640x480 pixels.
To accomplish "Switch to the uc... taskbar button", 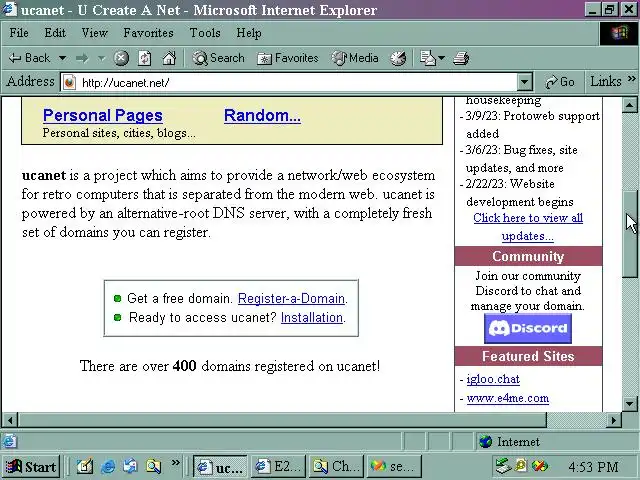I will click(220, 467).
